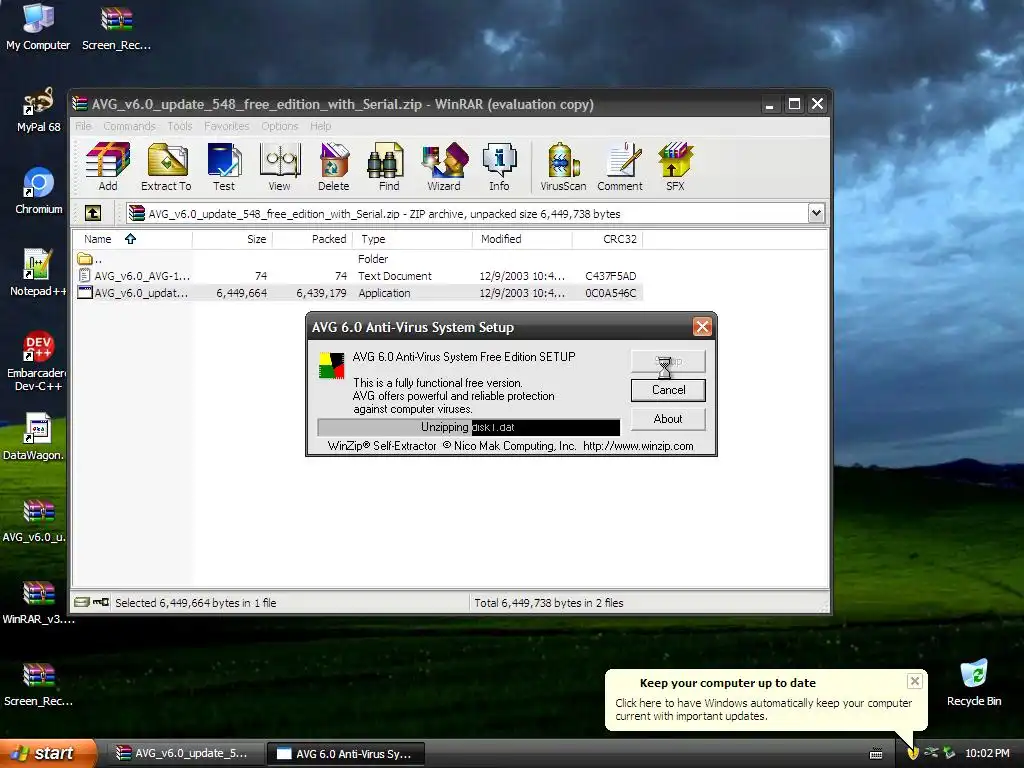Open the Commands menu
Viewport: 1024px width, 768px height.
[x=129, y=126]
